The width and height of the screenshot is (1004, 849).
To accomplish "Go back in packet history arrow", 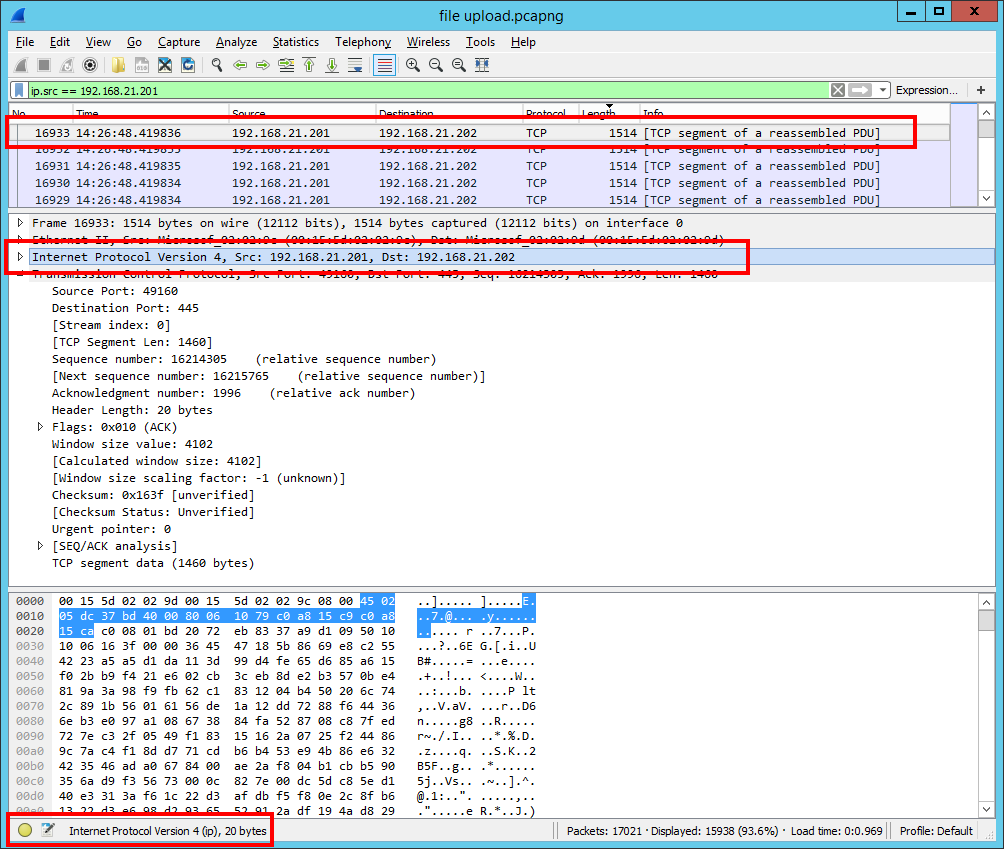I will pyautogui.click(x=240, y=65).
